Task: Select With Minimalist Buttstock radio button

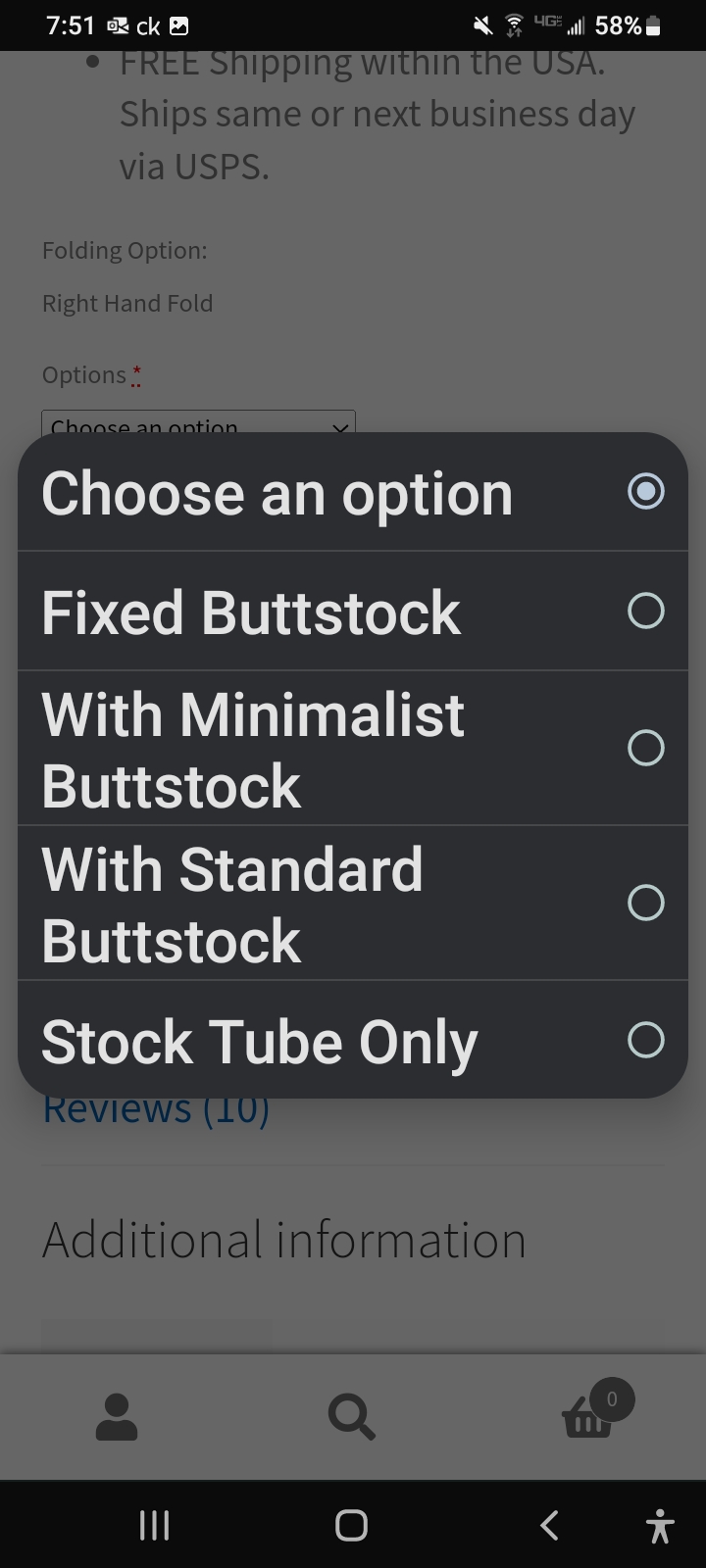Action: coord(646,748)
